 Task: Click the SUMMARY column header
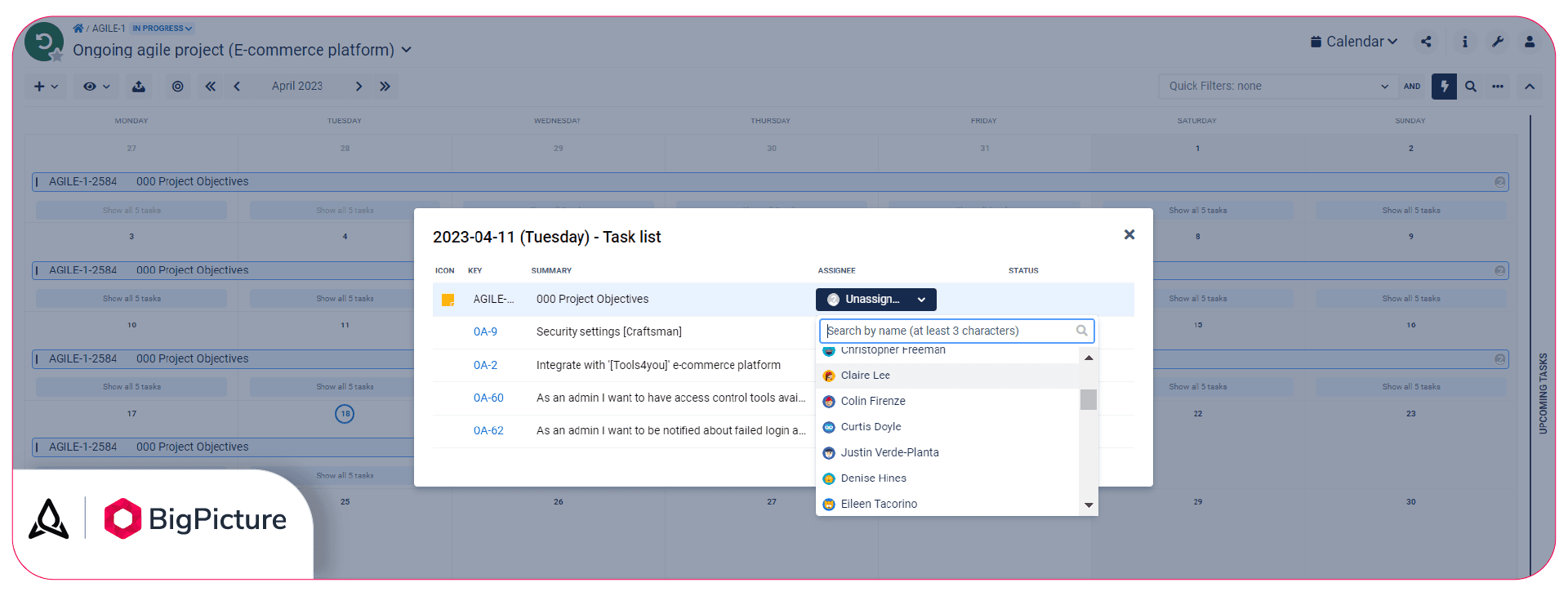point(551,270)
